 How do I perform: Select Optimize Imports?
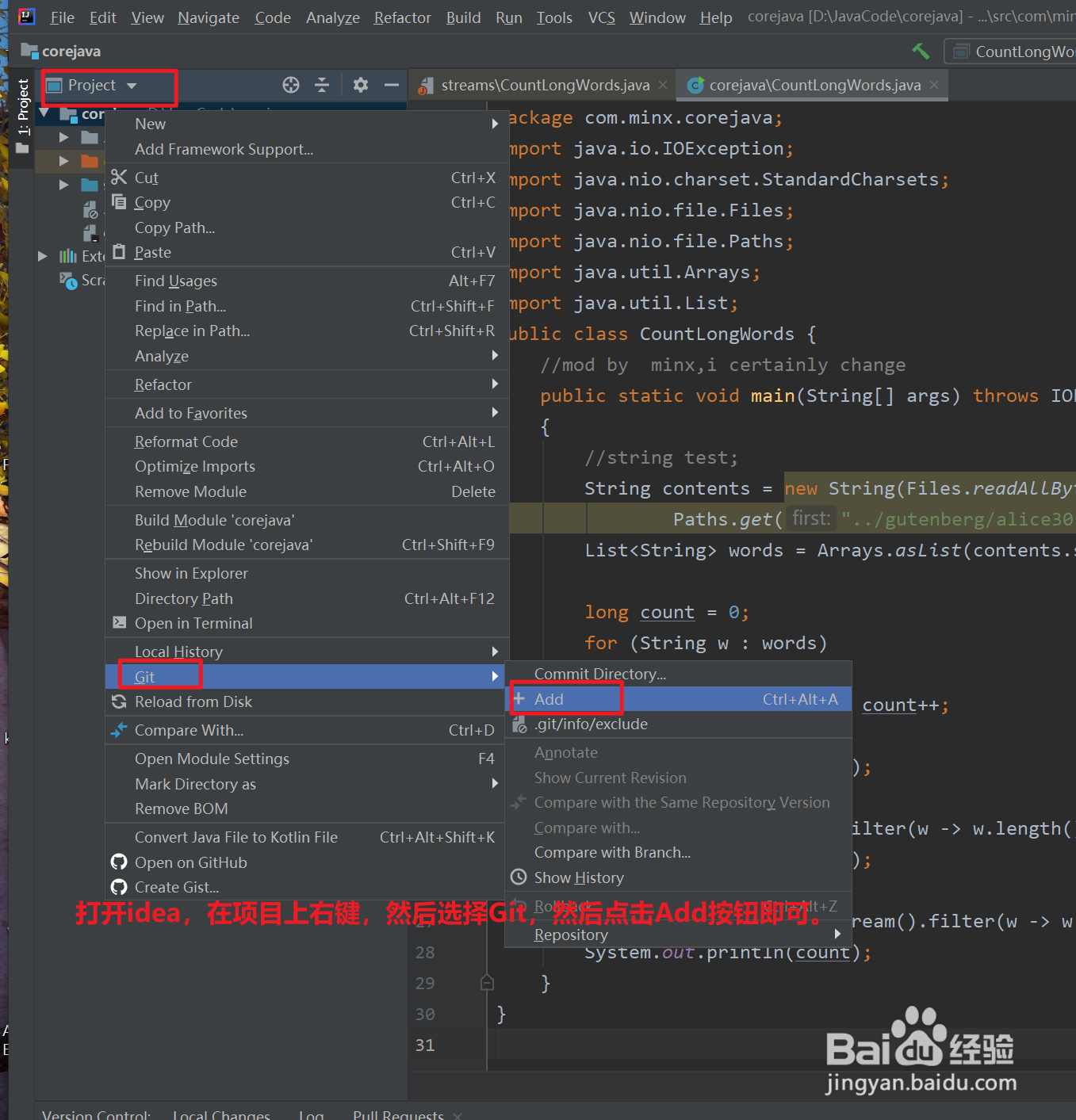point(307,466)
